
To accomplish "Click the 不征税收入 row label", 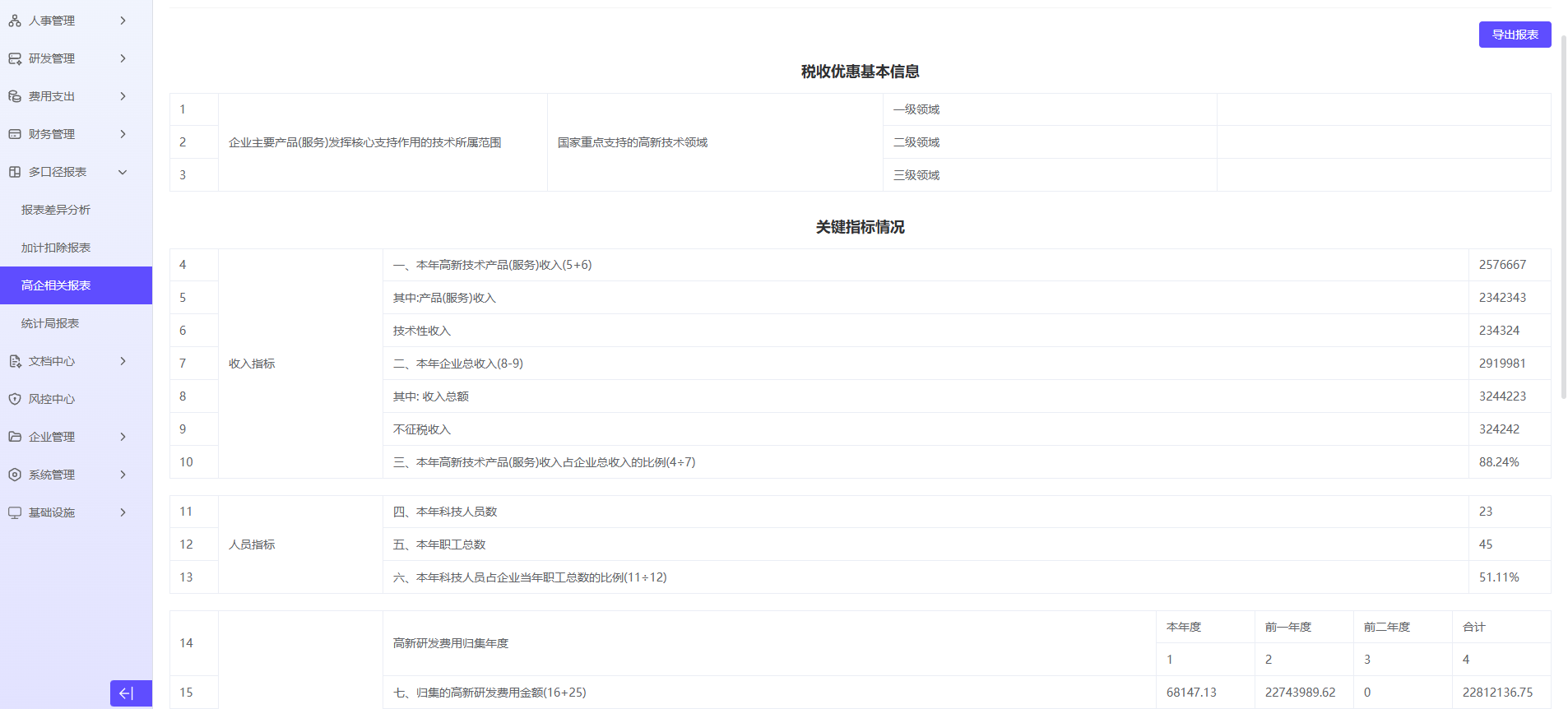I will click(x=422, y=429).
